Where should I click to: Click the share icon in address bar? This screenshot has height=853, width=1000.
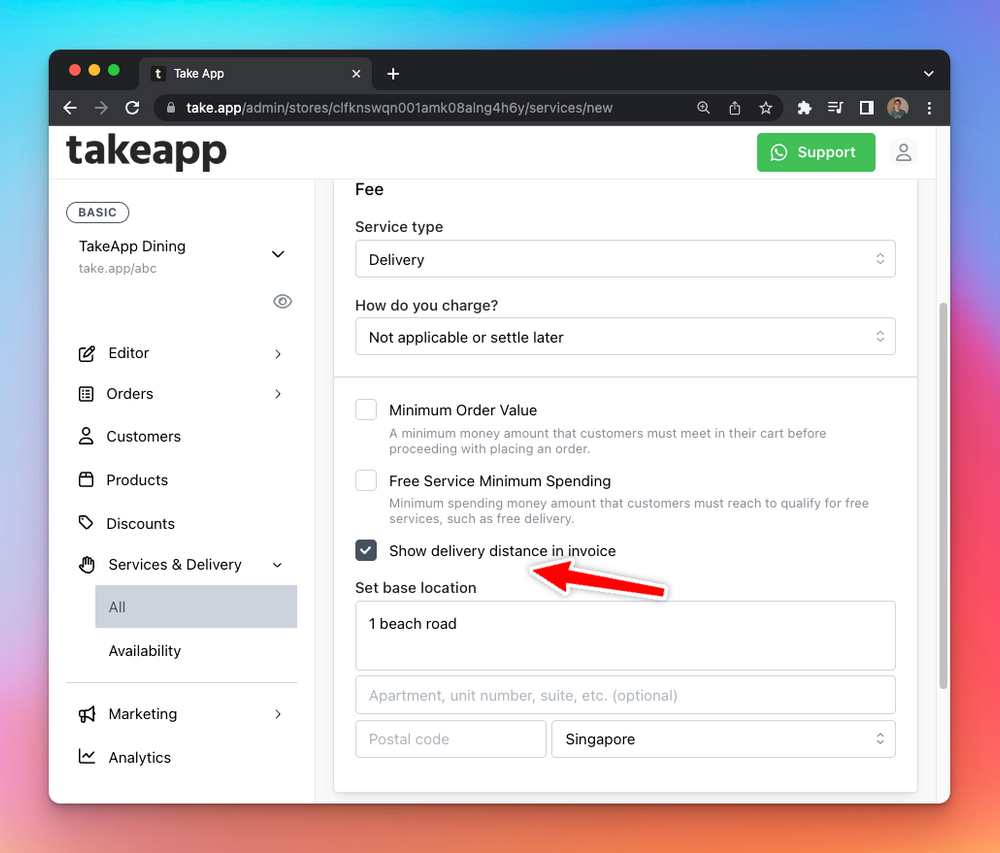[x=735, y=108]
